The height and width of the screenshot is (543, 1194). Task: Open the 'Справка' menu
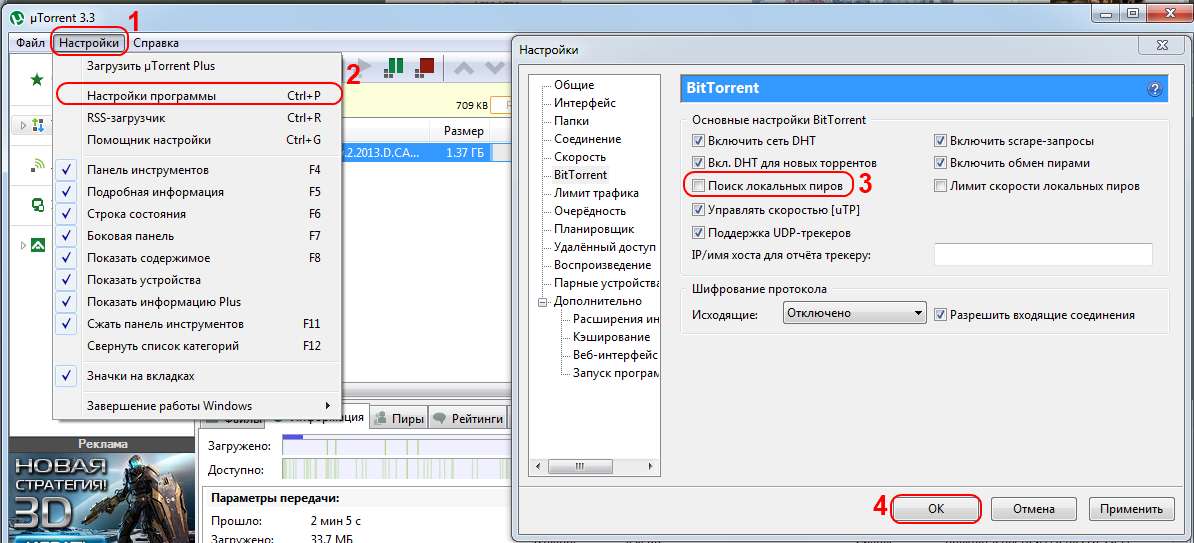coord(156,43)
